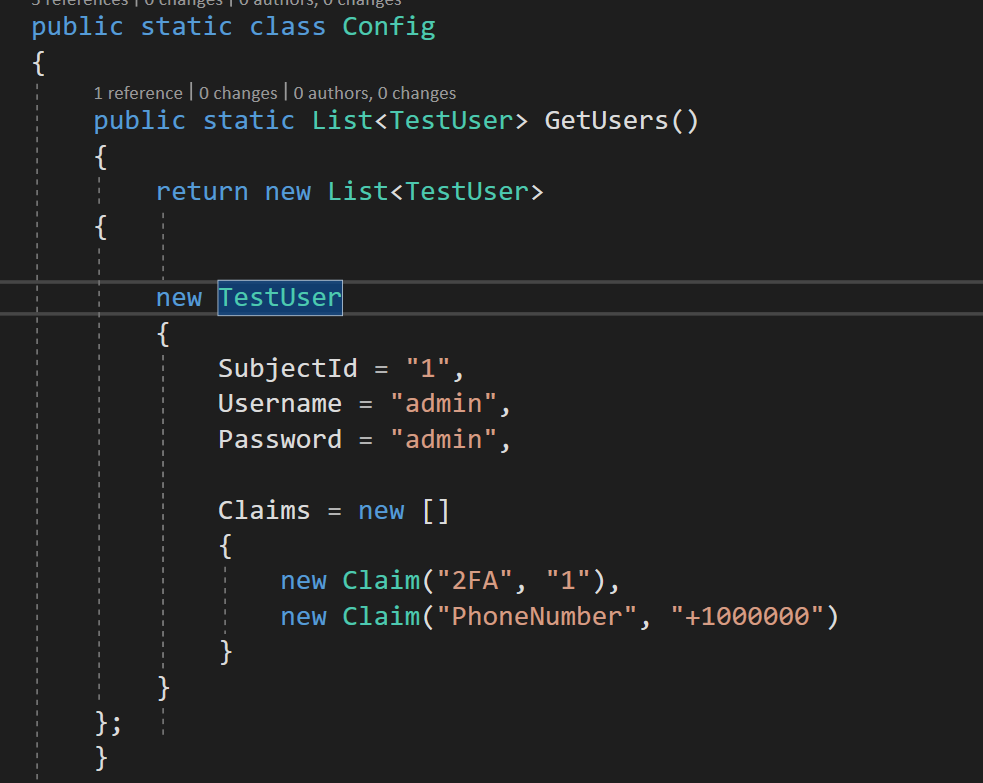Click the Claim type on the 2FA line
Screen dimensions: 983x783
pyautogui.click(x=381, y=581)
